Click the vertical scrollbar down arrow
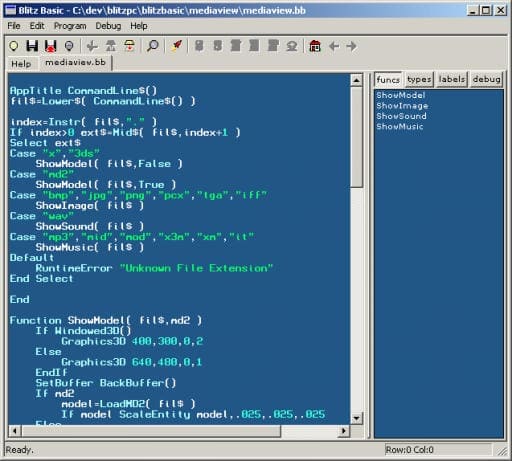 coord(356,418)
